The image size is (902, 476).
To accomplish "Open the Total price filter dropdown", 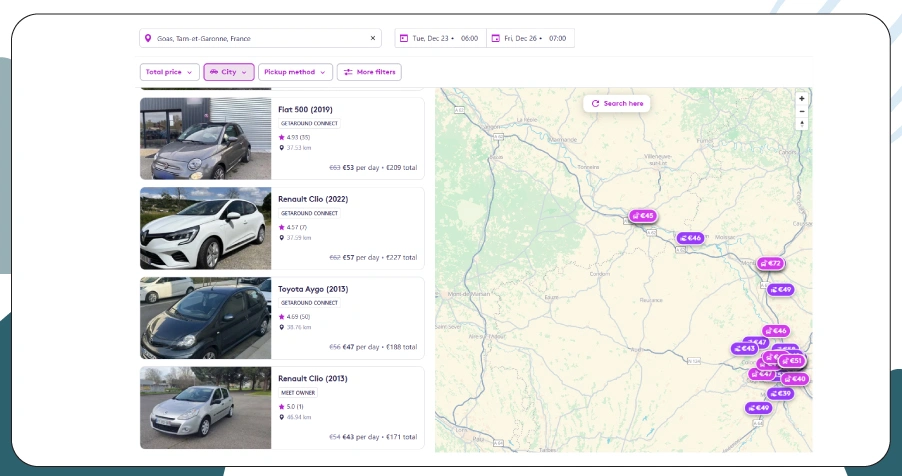I will click(169, 72).
